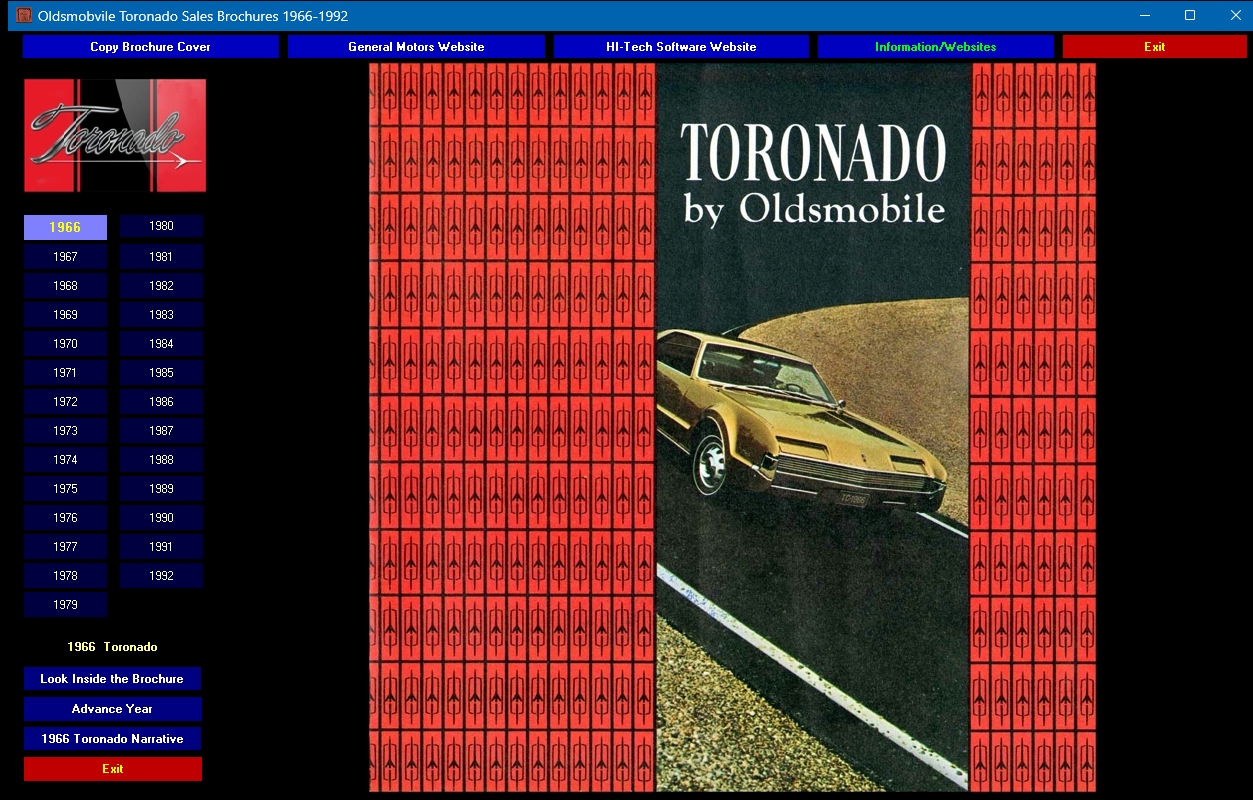Image resolution: width=1253 pixels, height=800 pixels.
Task: Open the 1966 Toronado Narrative
Action: [112, 739]
